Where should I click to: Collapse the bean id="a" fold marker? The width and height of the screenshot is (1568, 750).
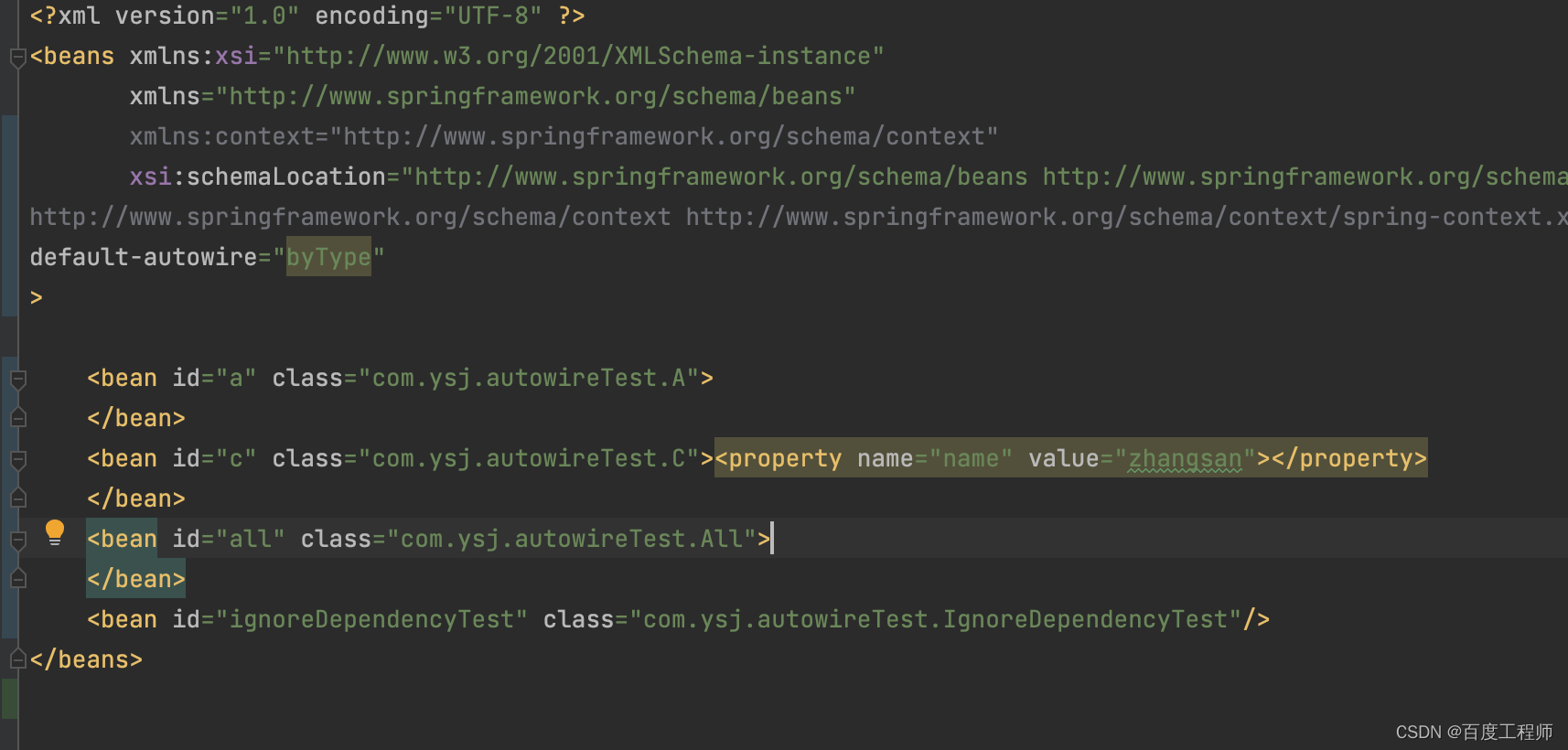pos(17,379)
